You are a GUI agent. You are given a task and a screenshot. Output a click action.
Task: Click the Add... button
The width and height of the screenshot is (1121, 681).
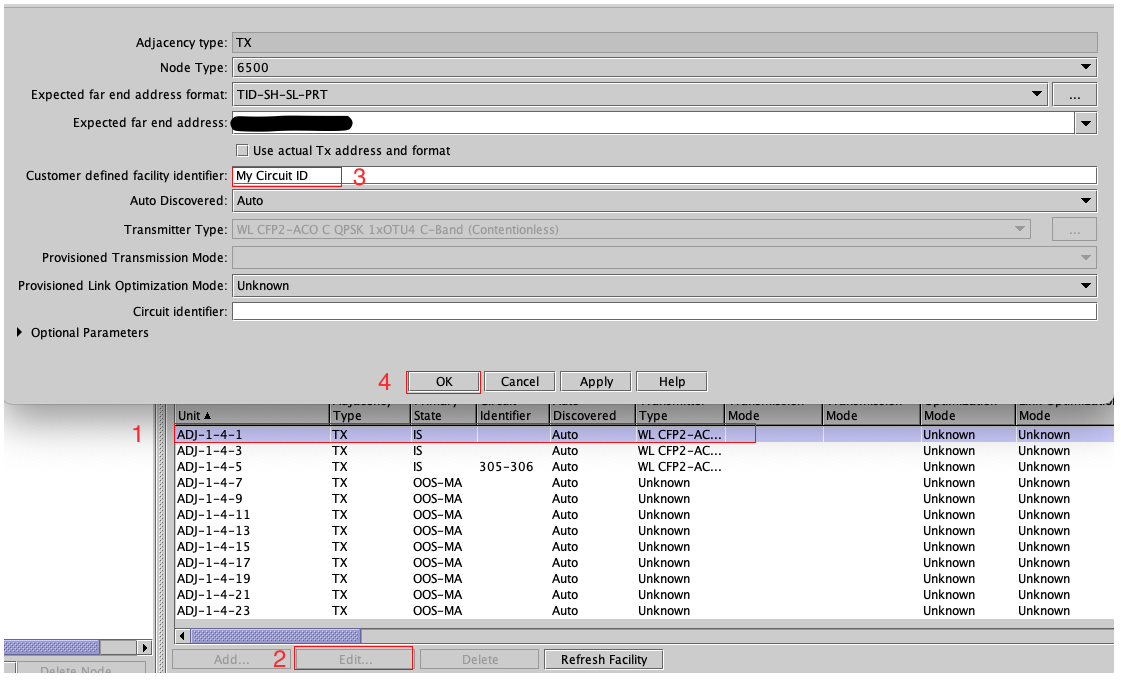point(232,660)
